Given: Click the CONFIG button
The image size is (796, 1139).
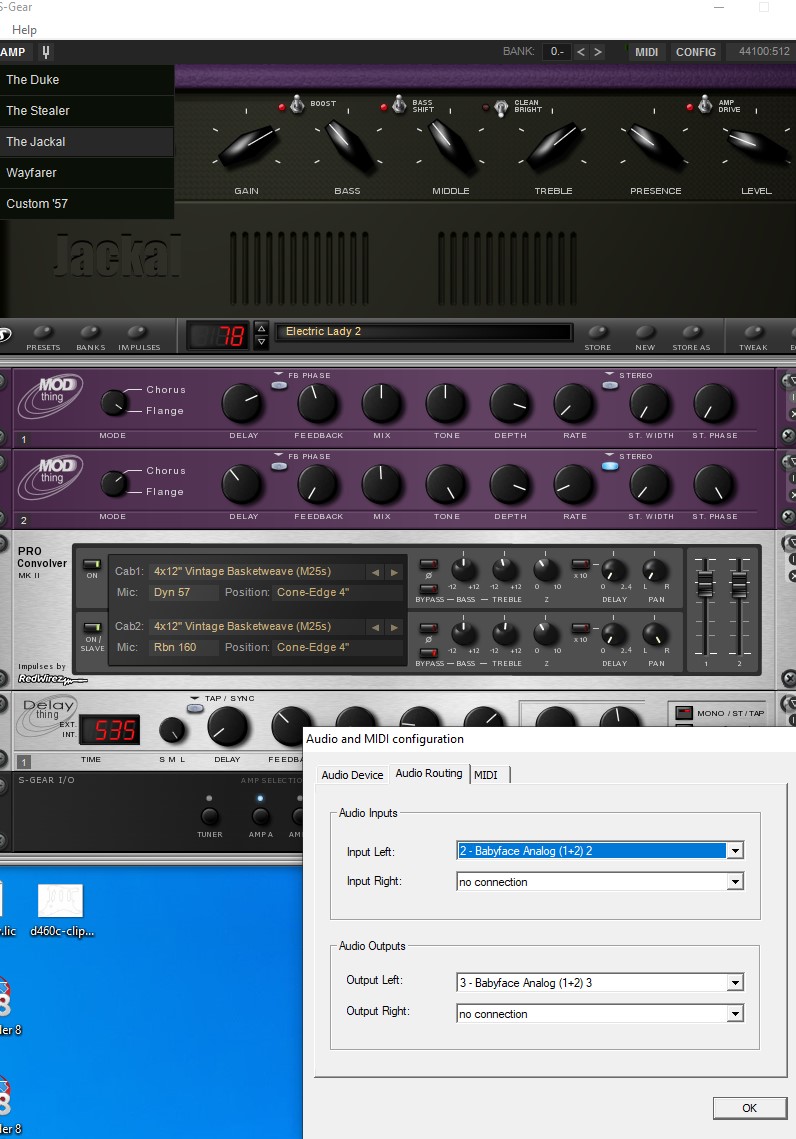Looking at the screenshot, I should (x=695, y=52).
